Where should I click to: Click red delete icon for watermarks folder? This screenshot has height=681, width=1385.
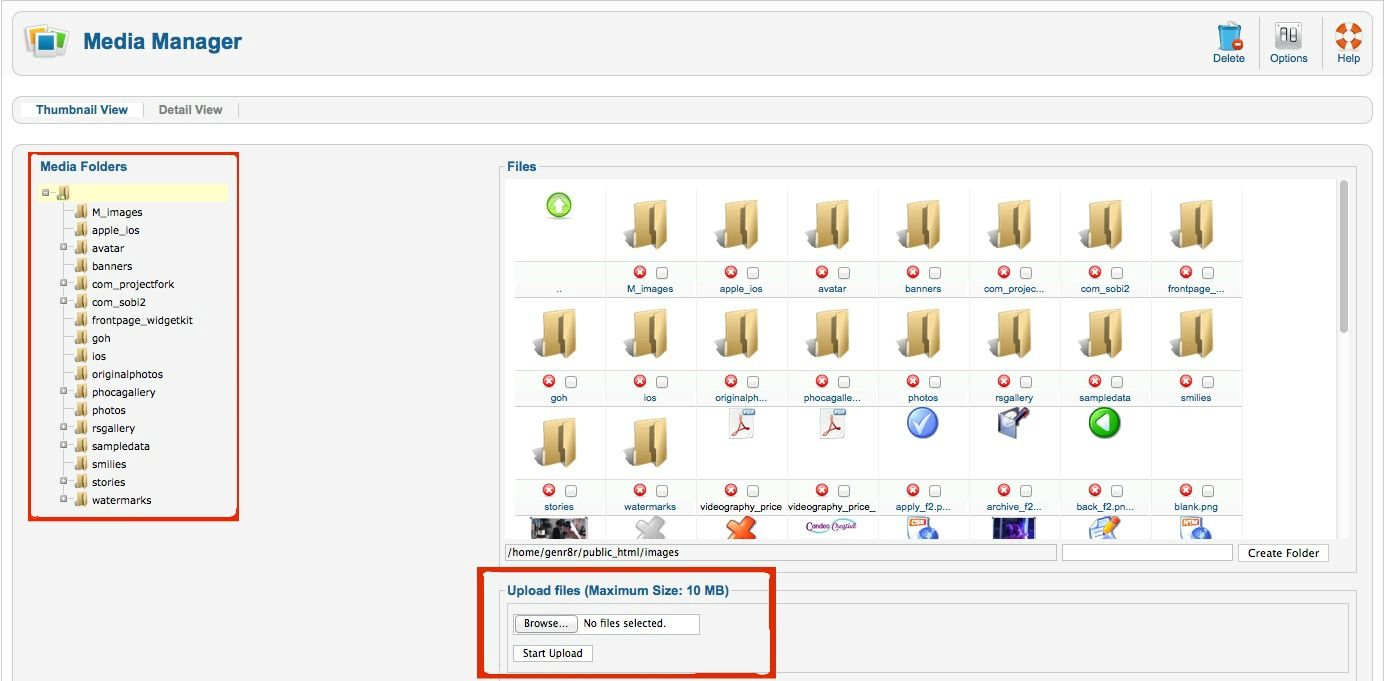[640, 490]
